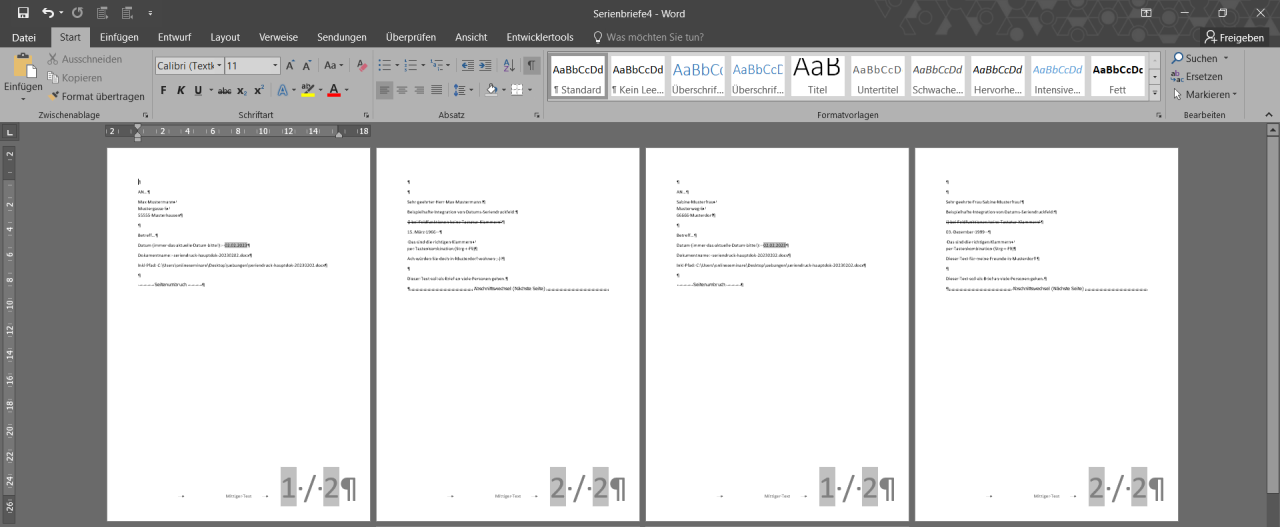
Task: Click the borders icon in Absatz group
Action: click(x=516, y=90)
